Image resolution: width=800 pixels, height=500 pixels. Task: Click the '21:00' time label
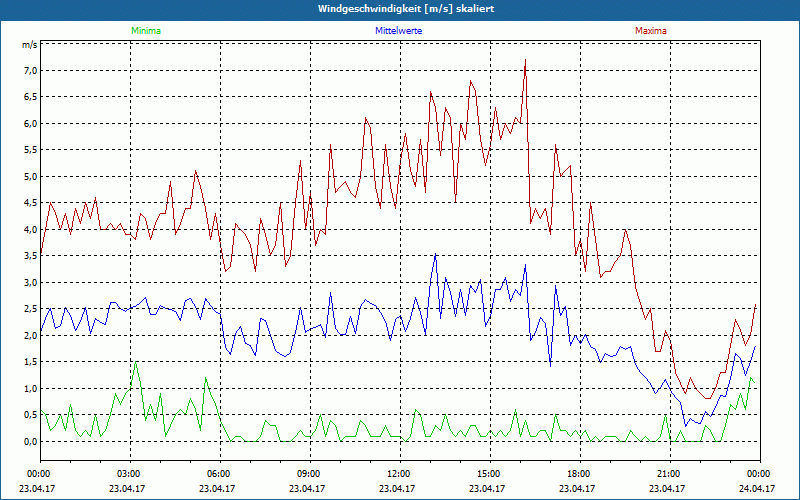tap(670, 474)
